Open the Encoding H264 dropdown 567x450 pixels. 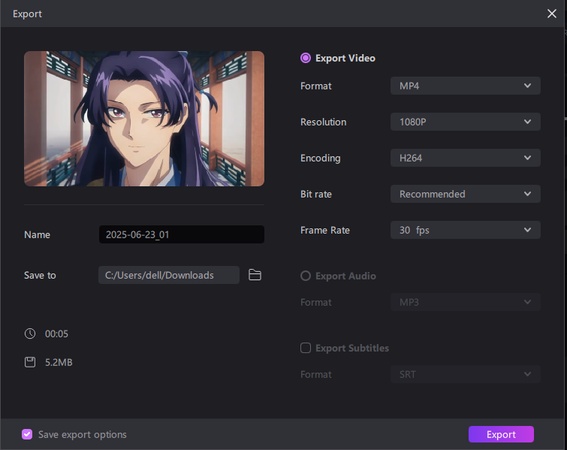coord(465,158)
